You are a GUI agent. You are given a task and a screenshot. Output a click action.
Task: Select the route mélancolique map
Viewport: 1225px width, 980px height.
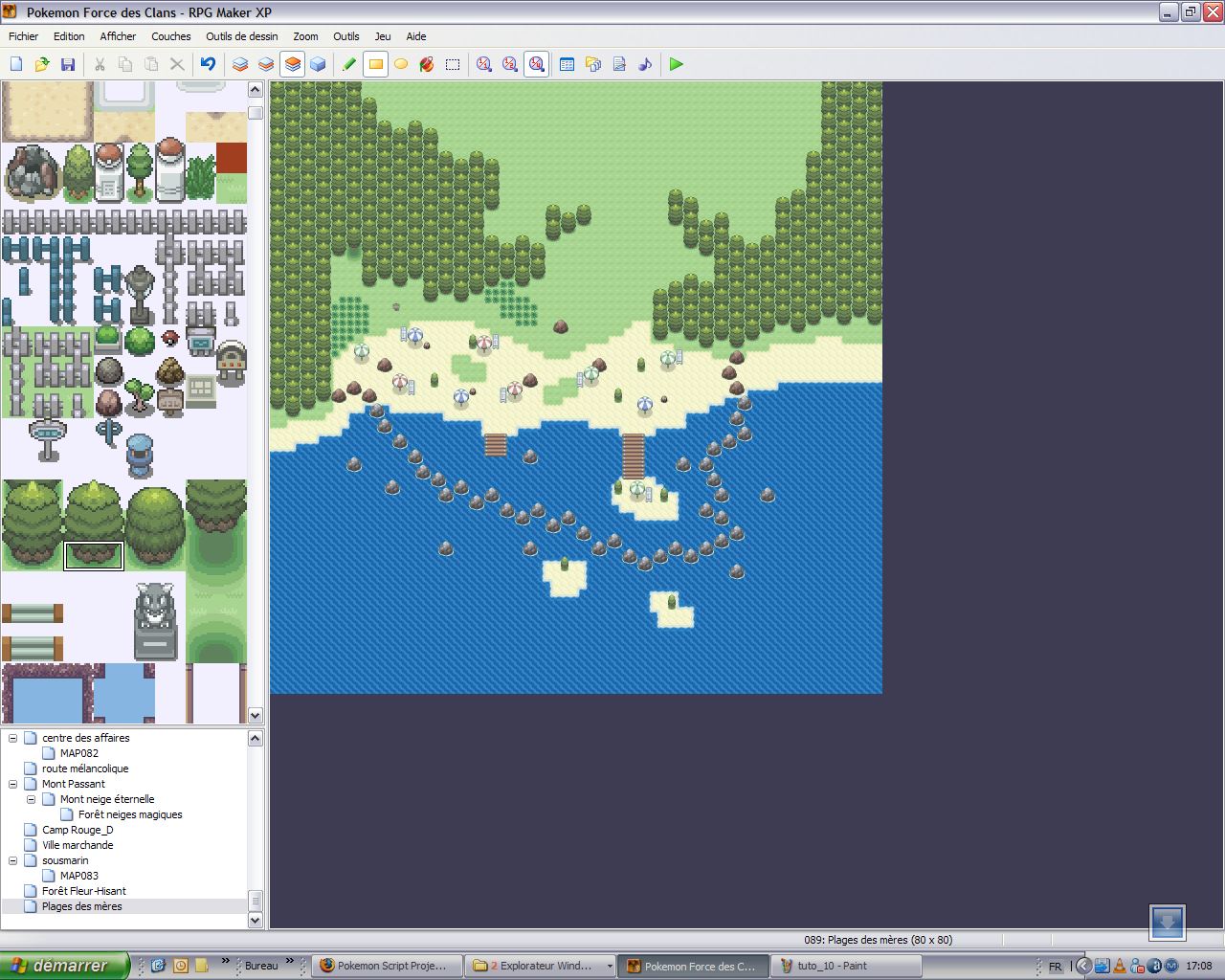[85, 768]
